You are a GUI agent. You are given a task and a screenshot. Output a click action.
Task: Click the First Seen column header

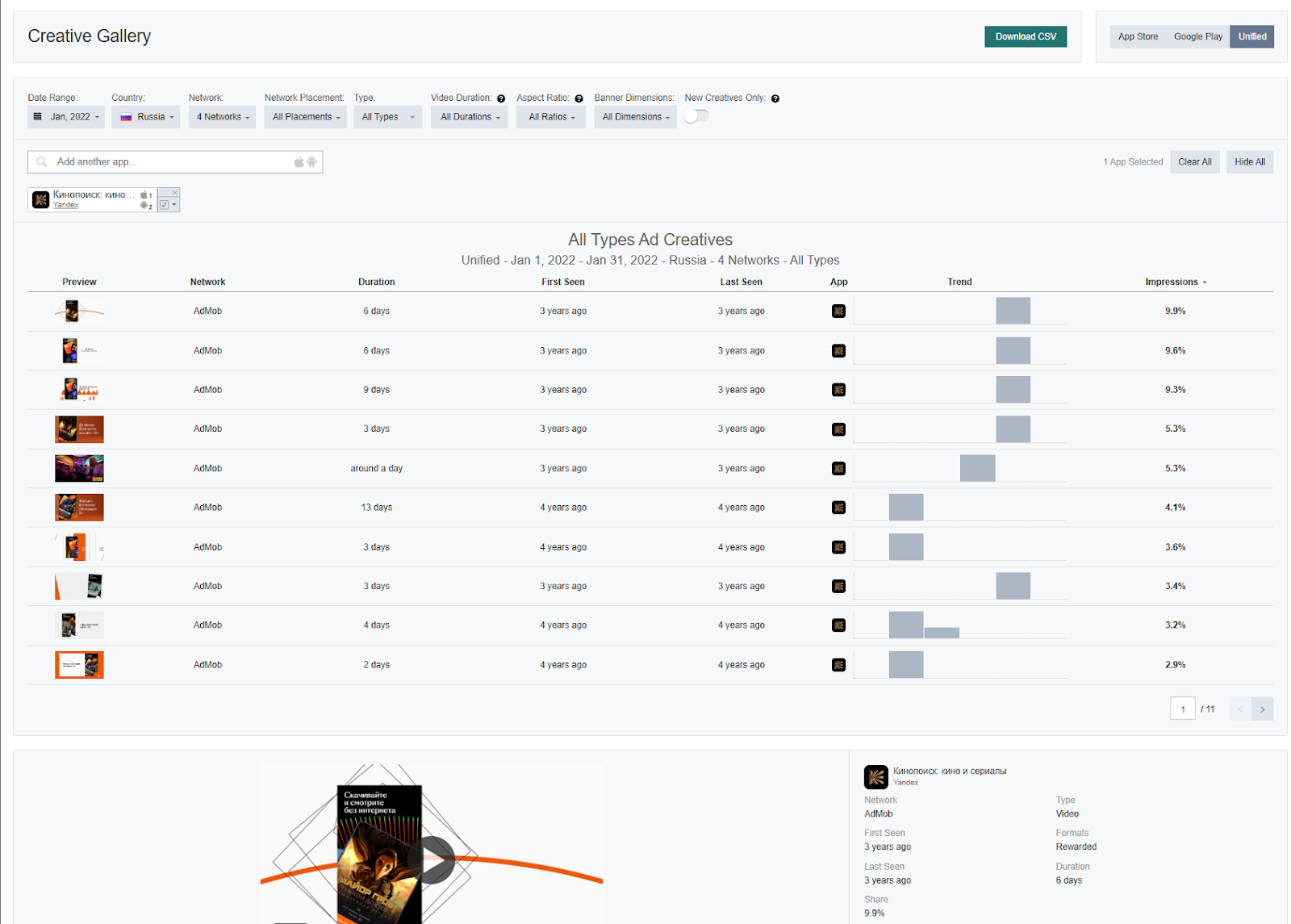tap(563, 282)
